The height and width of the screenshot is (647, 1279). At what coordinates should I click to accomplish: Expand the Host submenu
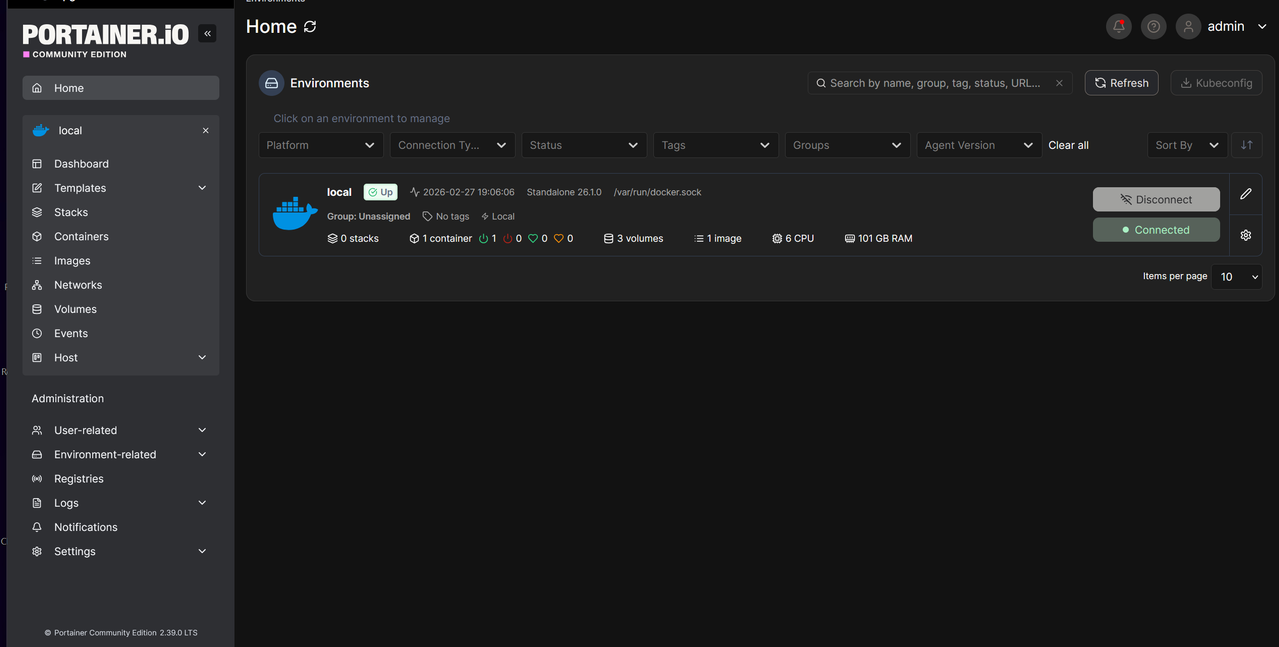click(202, 358)
